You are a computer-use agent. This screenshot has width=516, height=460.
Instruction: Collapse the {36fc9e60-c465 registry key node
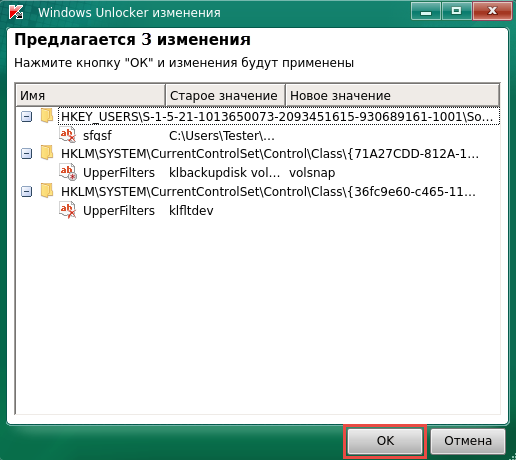tap(27, 192)
